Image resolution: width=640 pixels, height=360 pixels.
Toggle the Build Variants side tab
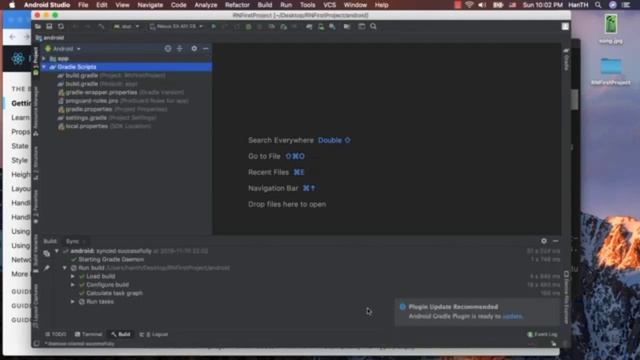(x=36, y=253)
